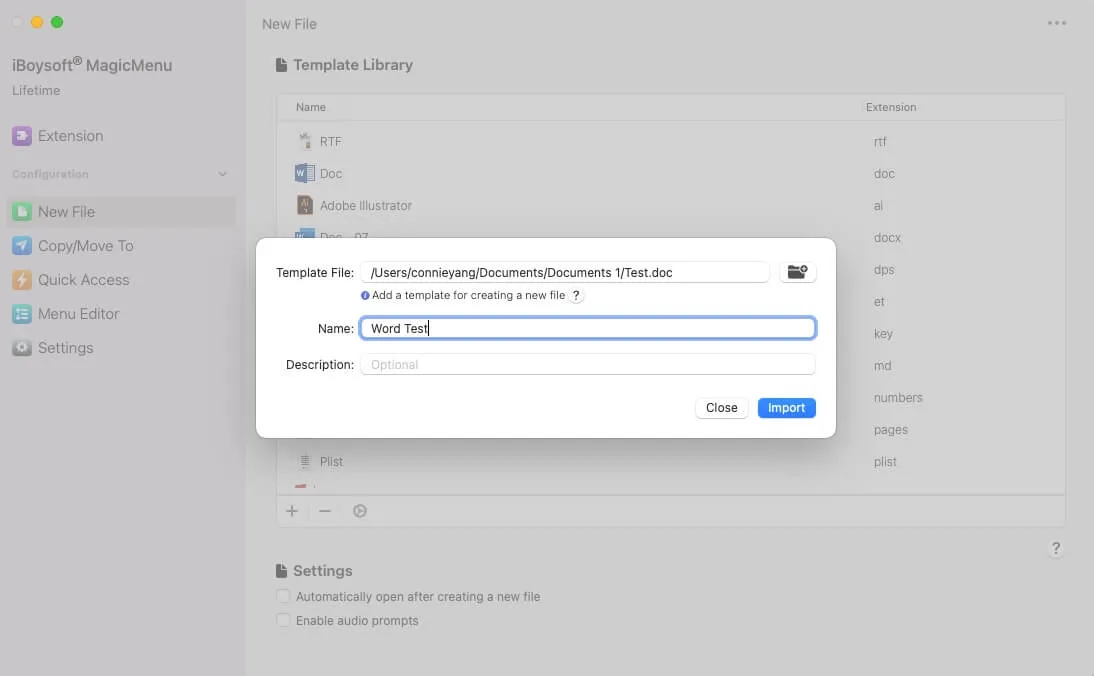Viewport: 1094px width, 676px height.
Task: Click the Name field containing Word Test
Action: [x=587, y=329]
